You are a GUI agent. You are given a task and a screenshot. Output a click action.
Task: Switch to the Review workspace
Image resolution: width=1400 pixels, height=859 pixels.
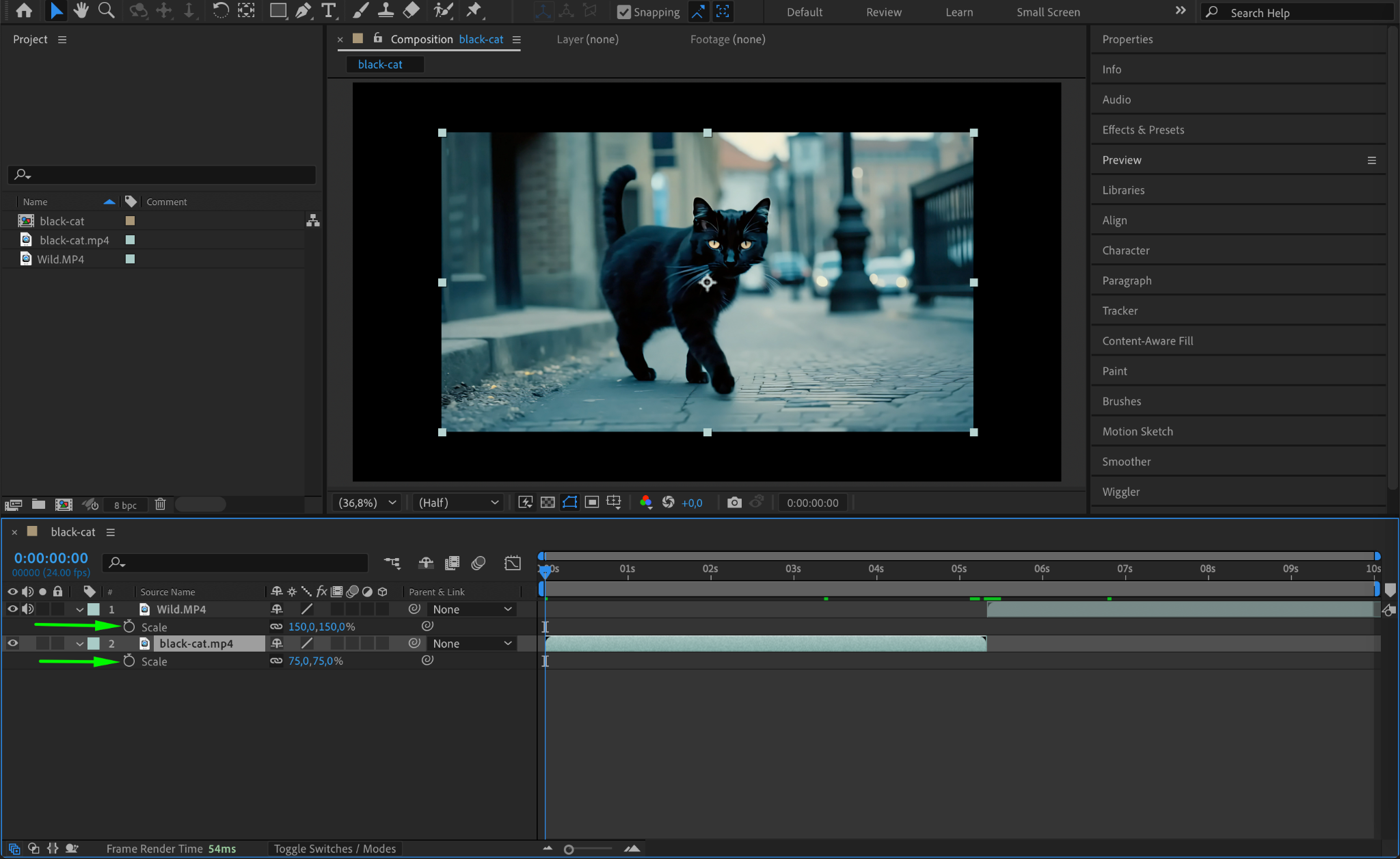pos(883,12)
